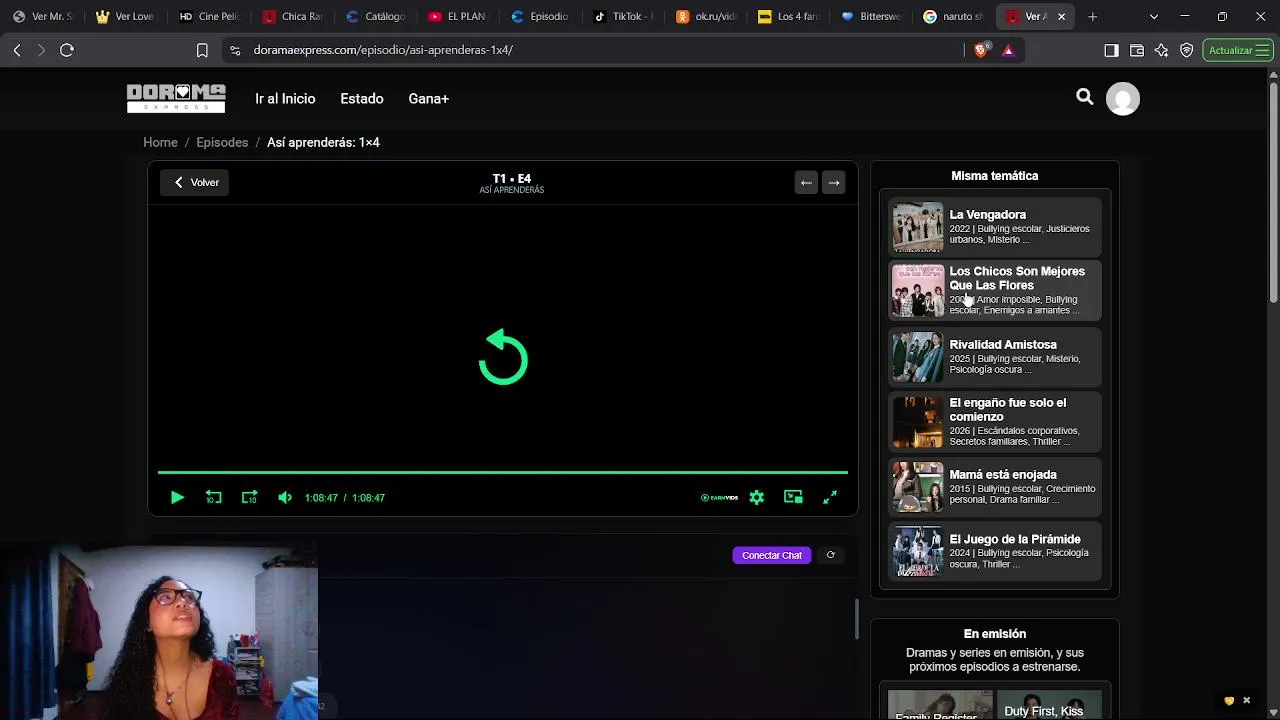Switch to the Ver Love browser tab
This screenshot has width=1280, height=720.
coord(126,16)
